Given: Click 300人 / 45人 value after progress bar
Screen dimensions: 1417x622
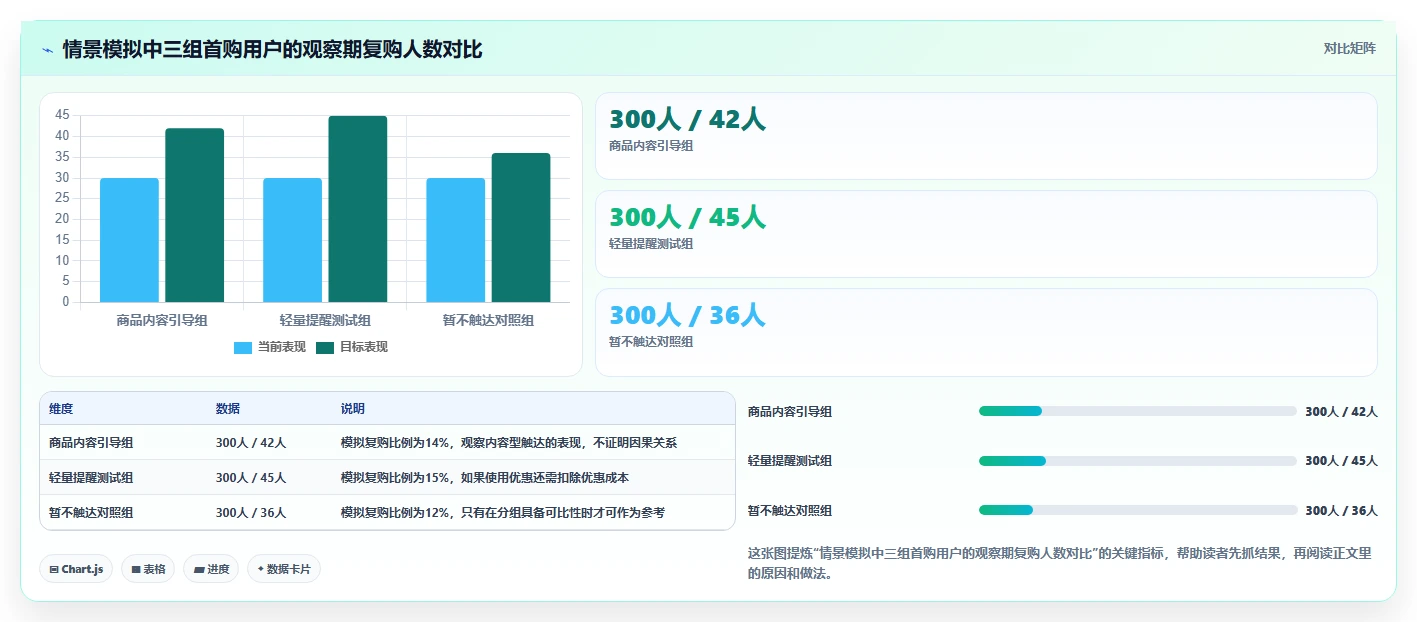Looking at the screenshot, I should [1342, 460].
